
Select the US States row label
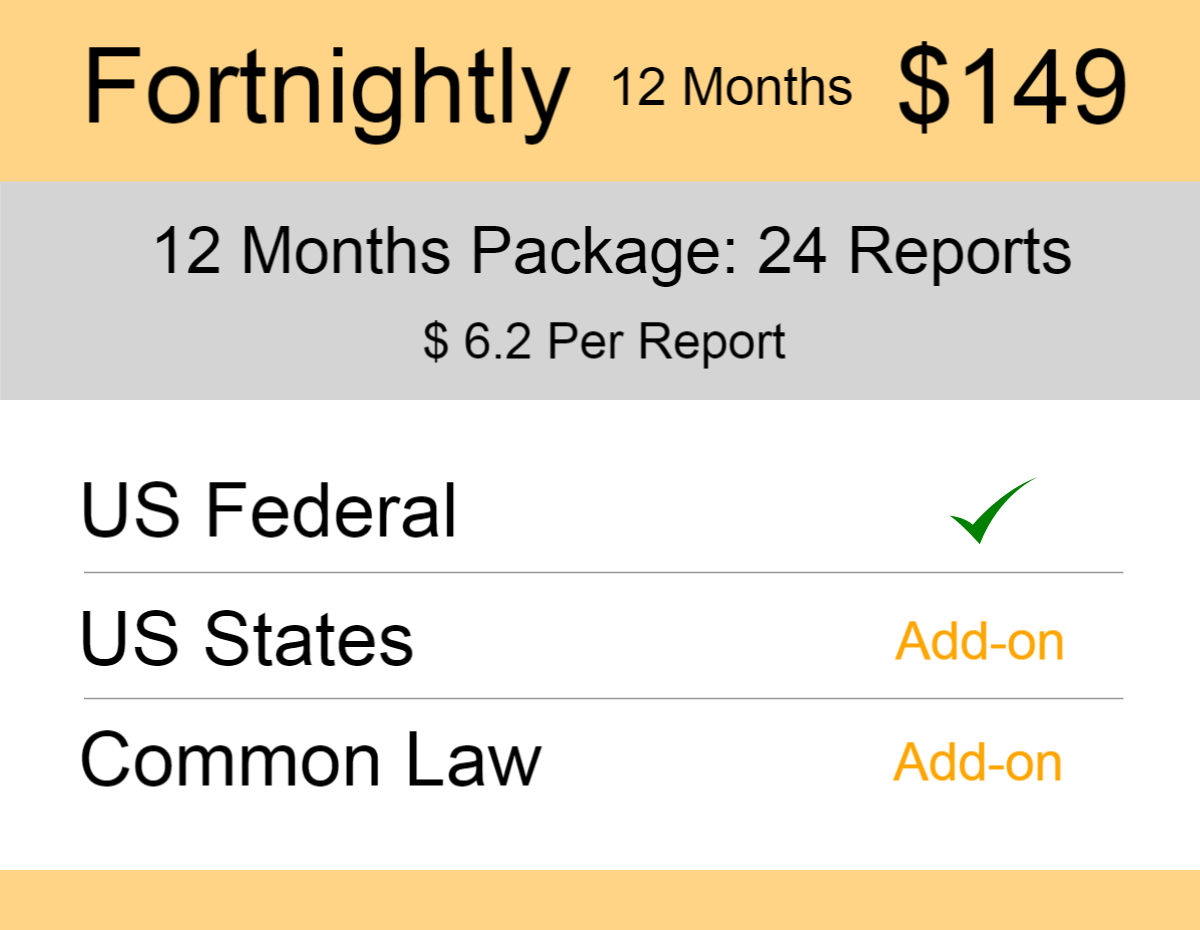click(x=246, y=640)
